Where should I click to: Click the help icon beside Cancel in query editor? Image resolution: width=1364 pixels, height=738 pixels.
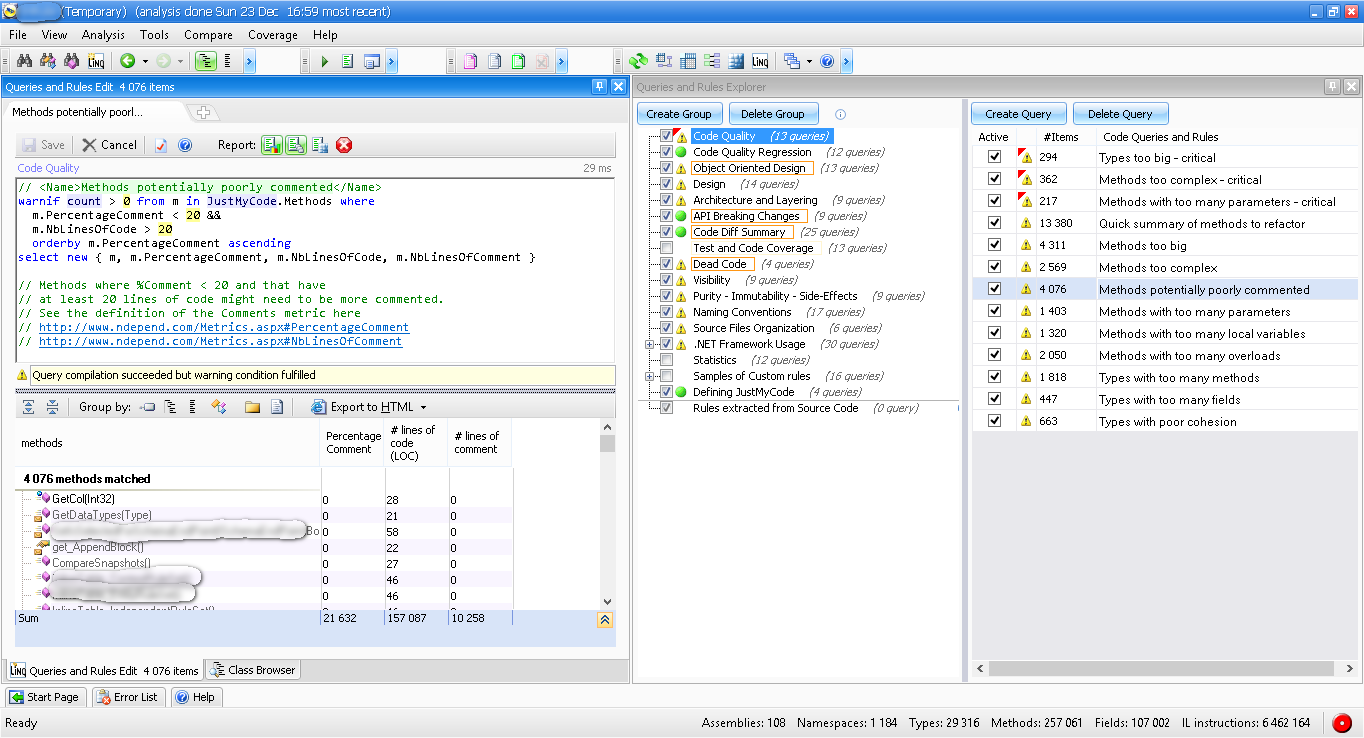(x=185, y=145)
